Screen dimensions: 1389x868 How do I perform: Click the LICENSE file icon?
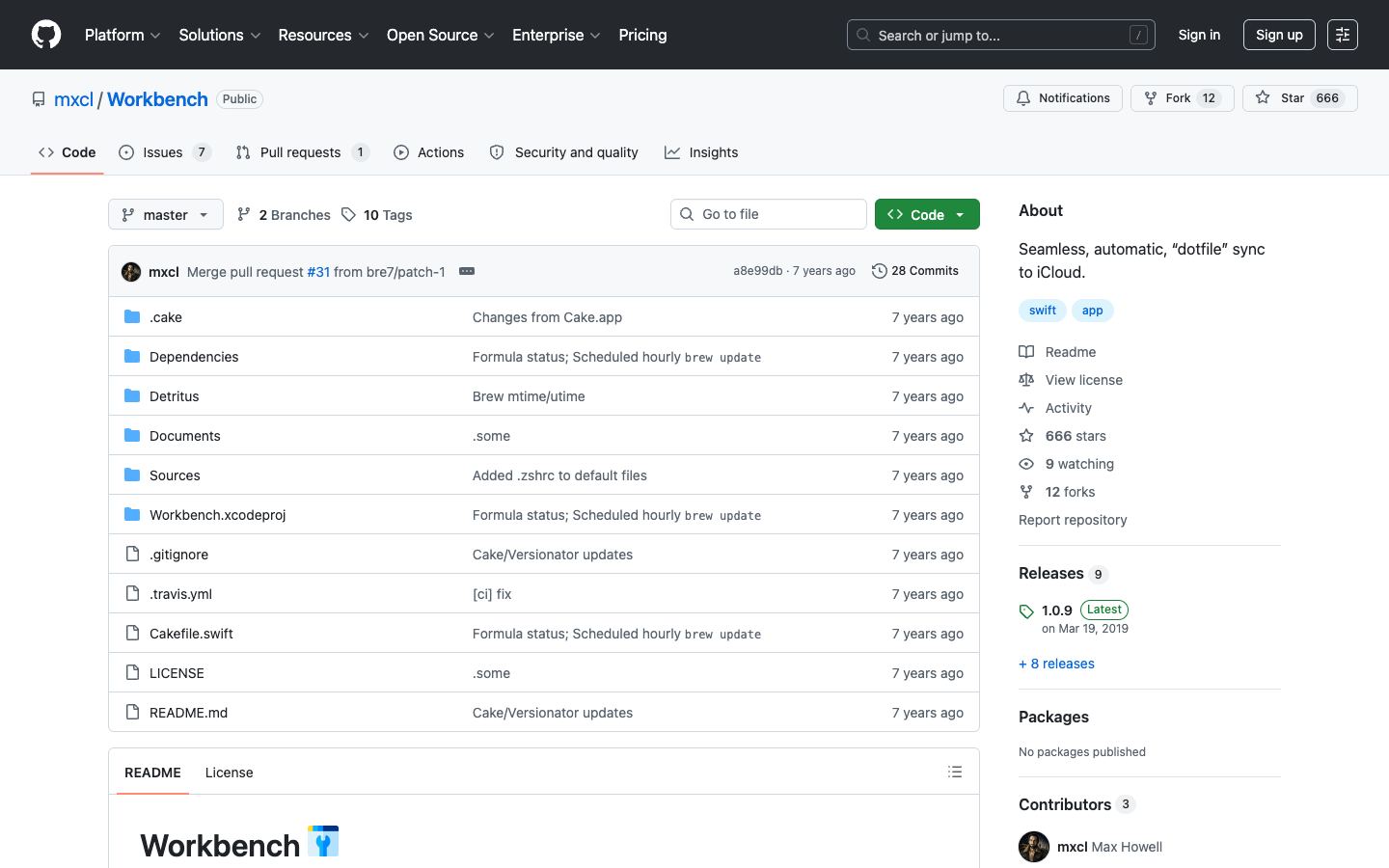click(132, 673)
